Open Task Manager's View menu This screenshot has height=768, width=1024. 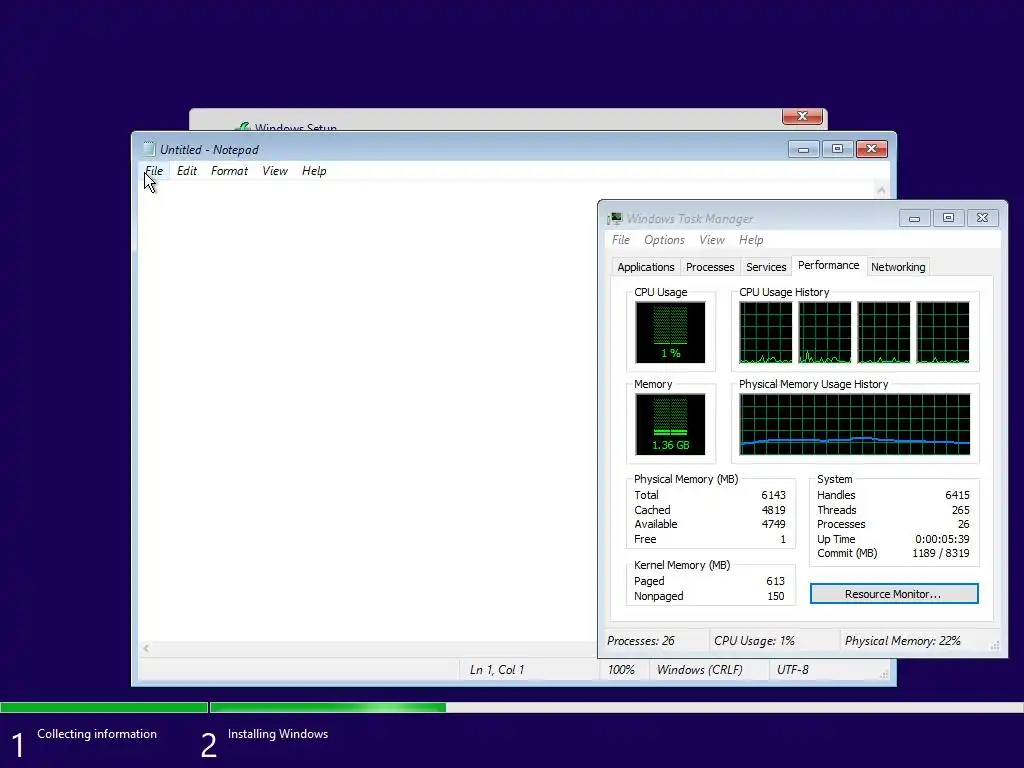[x=712, y=240]
